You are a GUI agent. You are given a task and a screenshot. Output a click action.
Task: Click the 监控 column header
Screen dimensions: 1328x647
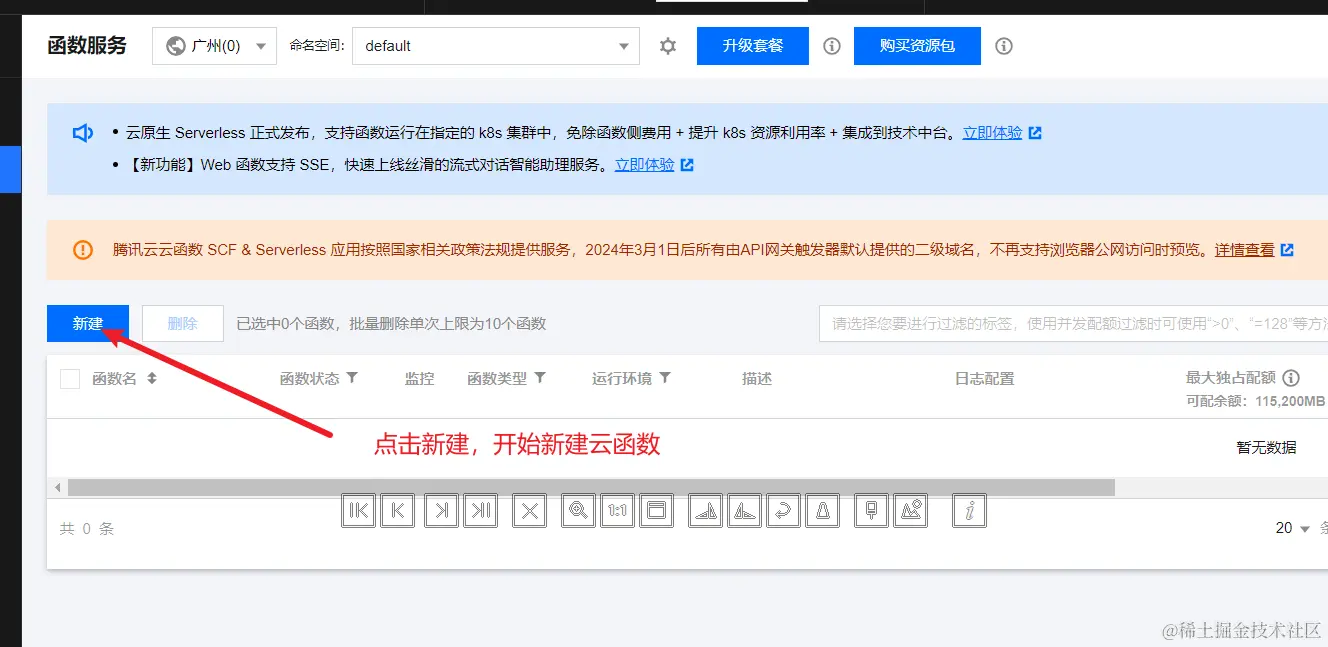pos(420,378)
